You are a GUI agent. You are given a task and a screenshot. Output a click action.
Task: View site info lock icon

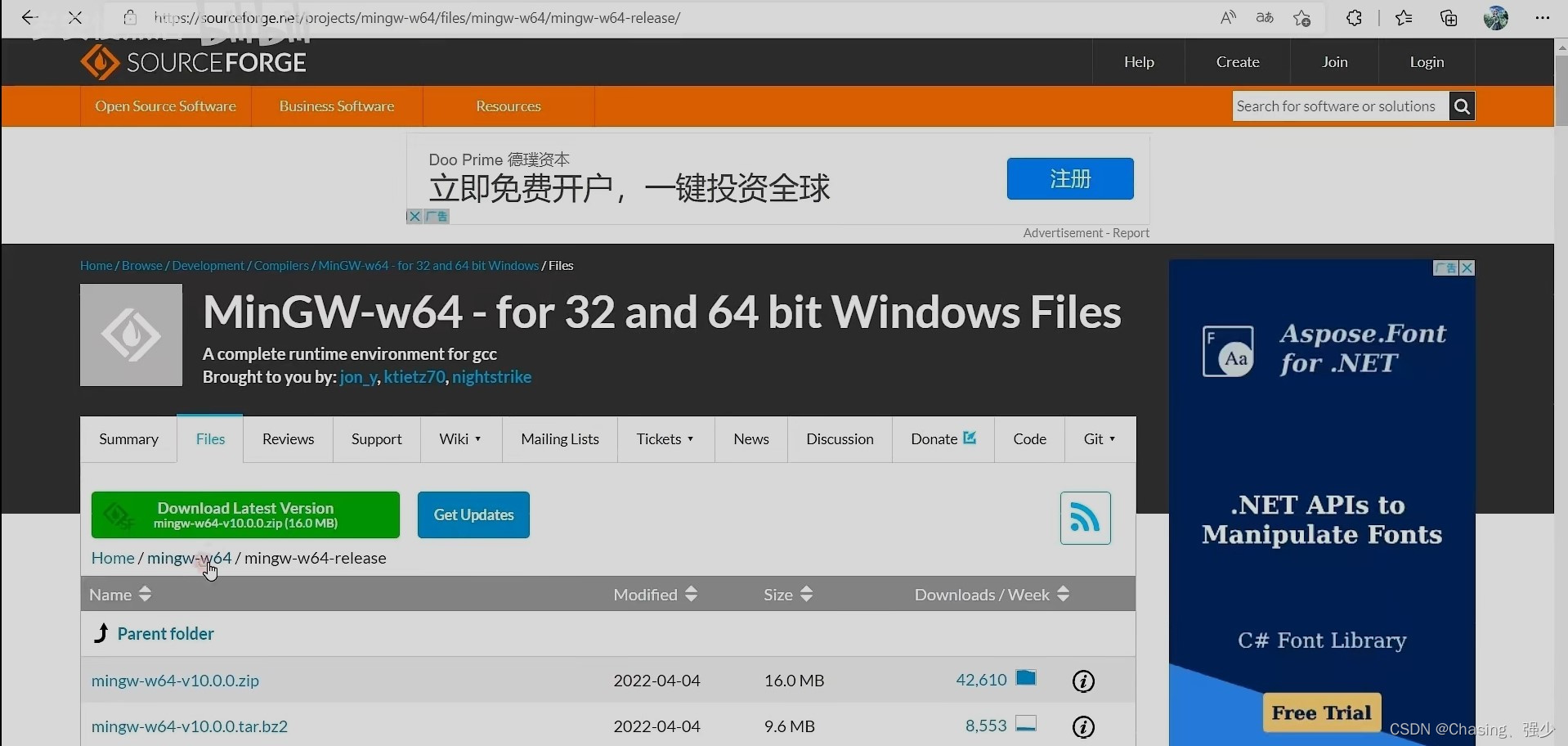[130, 17]
